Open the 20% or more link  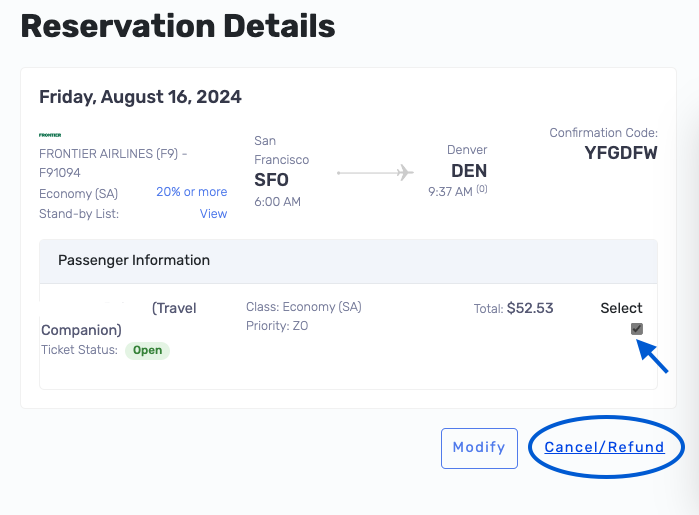191,192
